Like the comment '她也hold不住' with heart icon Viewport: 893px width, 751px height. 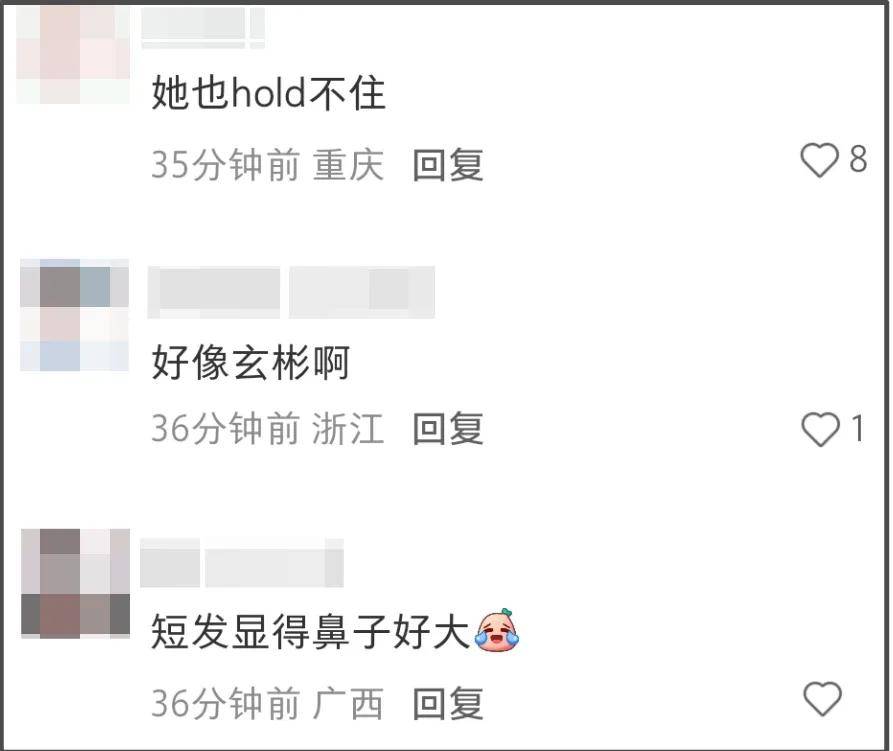click(x=820, y=160)
